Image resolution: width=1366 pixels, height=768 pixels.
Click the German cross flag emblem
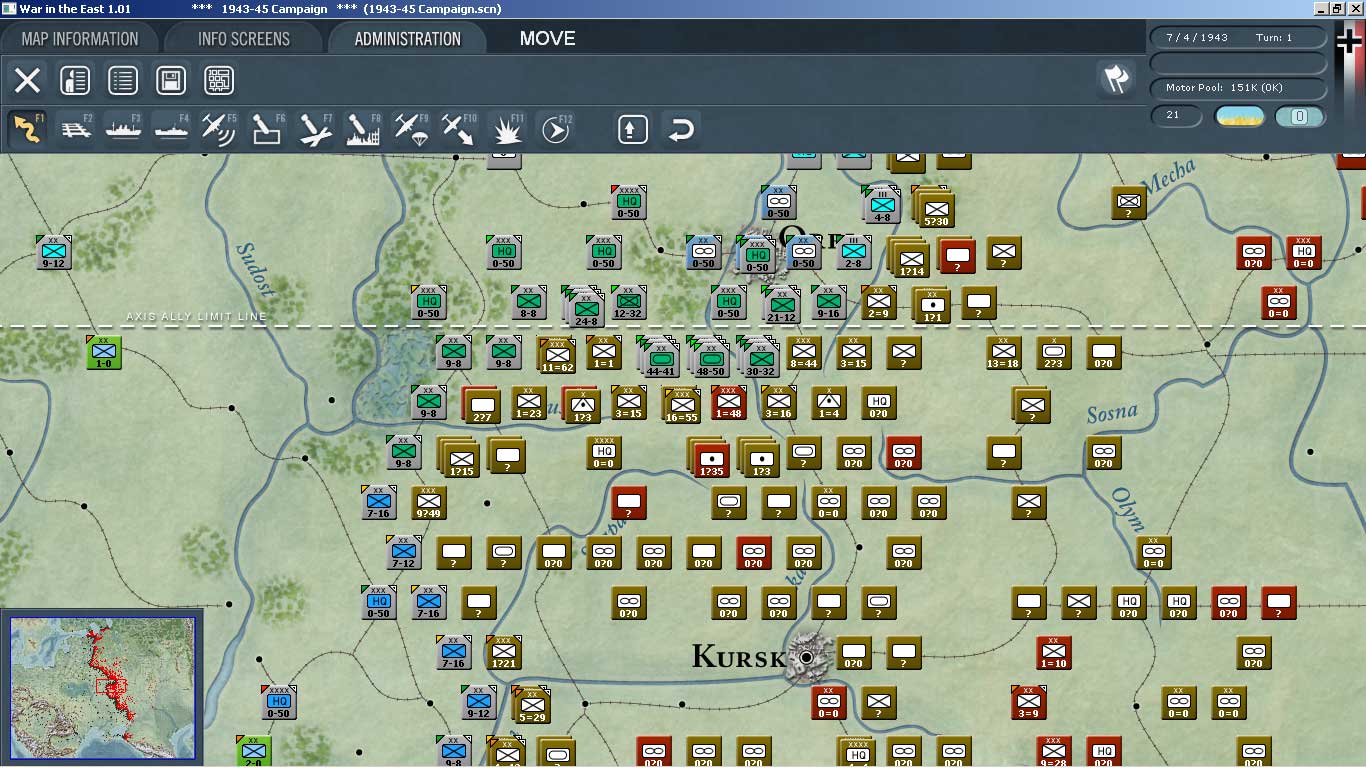1350,41
